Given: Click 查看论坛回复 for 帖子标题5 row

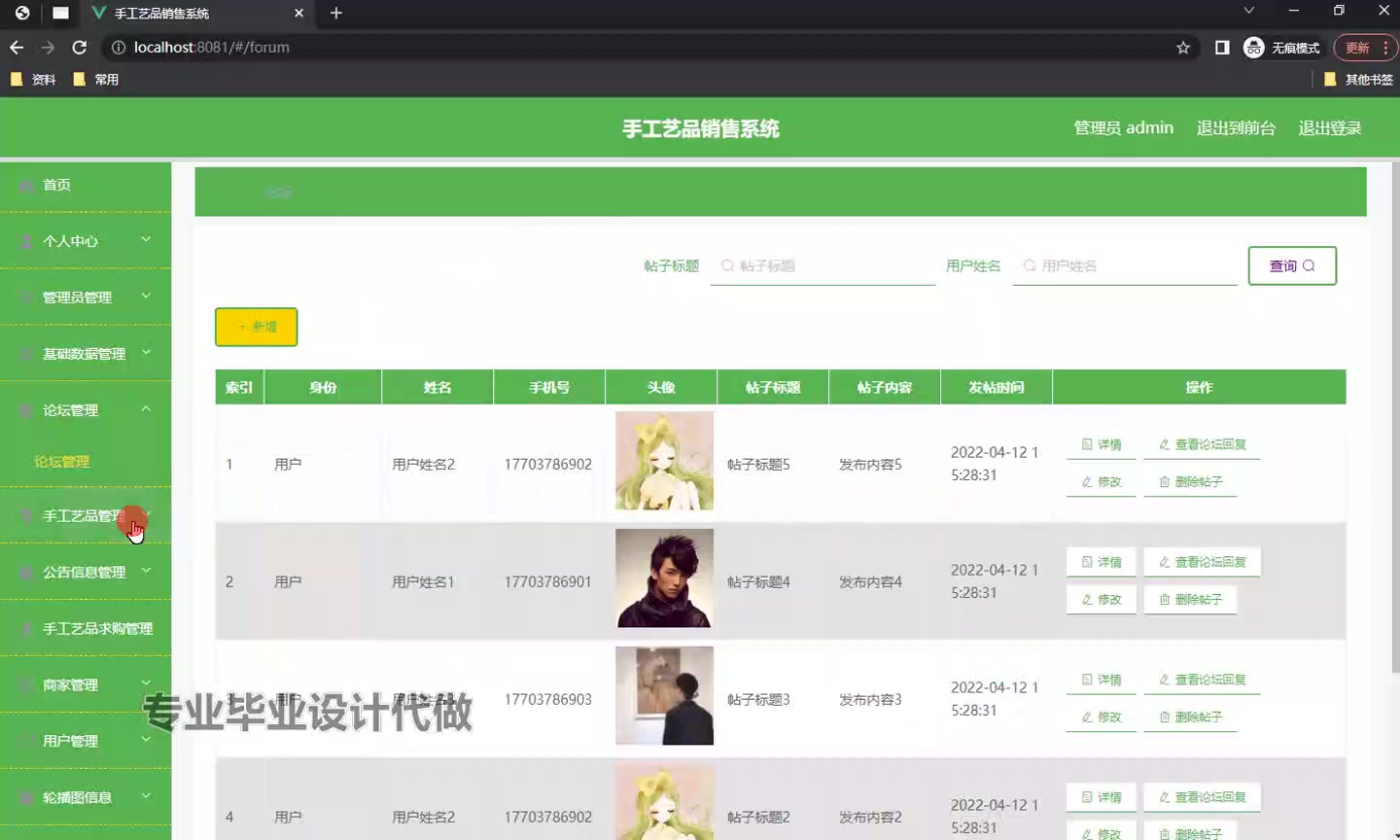Looking at the screenshot, I should (1202, 444).
